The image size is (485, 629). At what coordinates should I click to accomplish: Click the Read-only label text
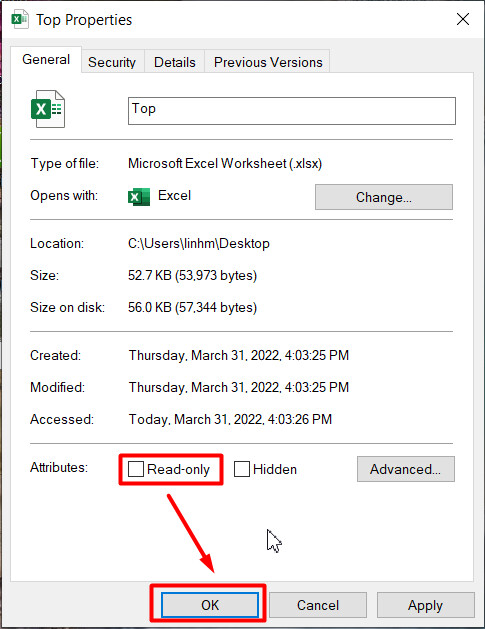click(179, 469)
